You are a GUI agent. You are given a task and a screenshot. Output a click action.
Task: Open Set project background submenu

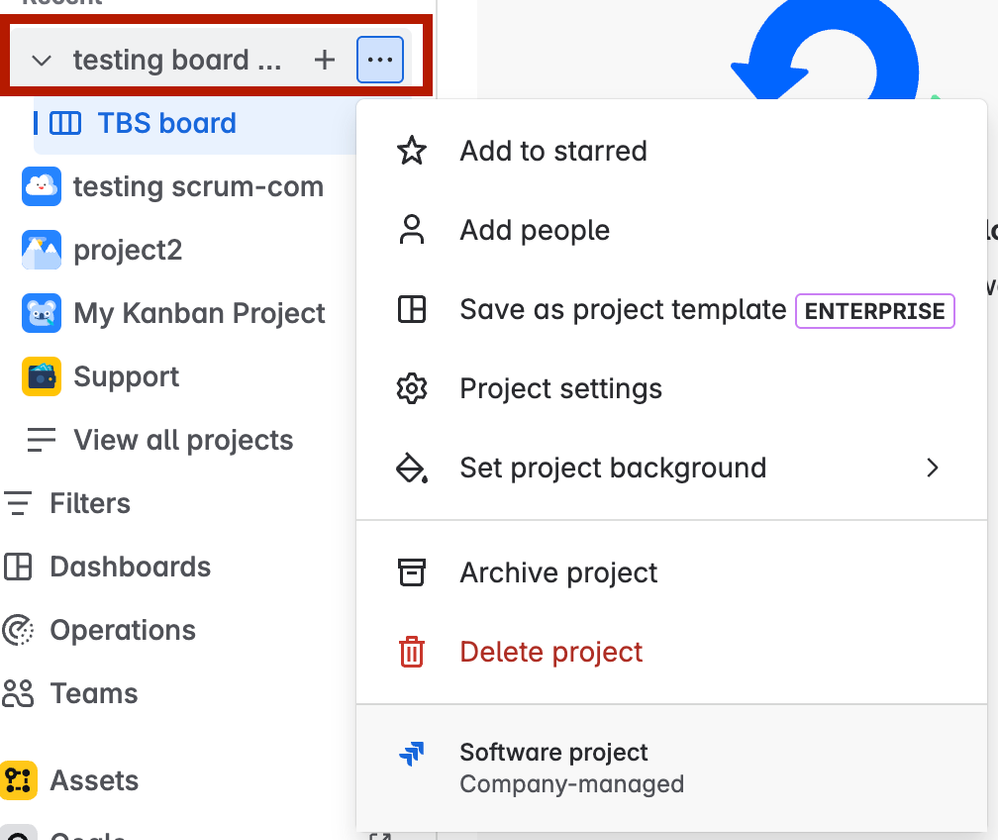click(671, 468)
